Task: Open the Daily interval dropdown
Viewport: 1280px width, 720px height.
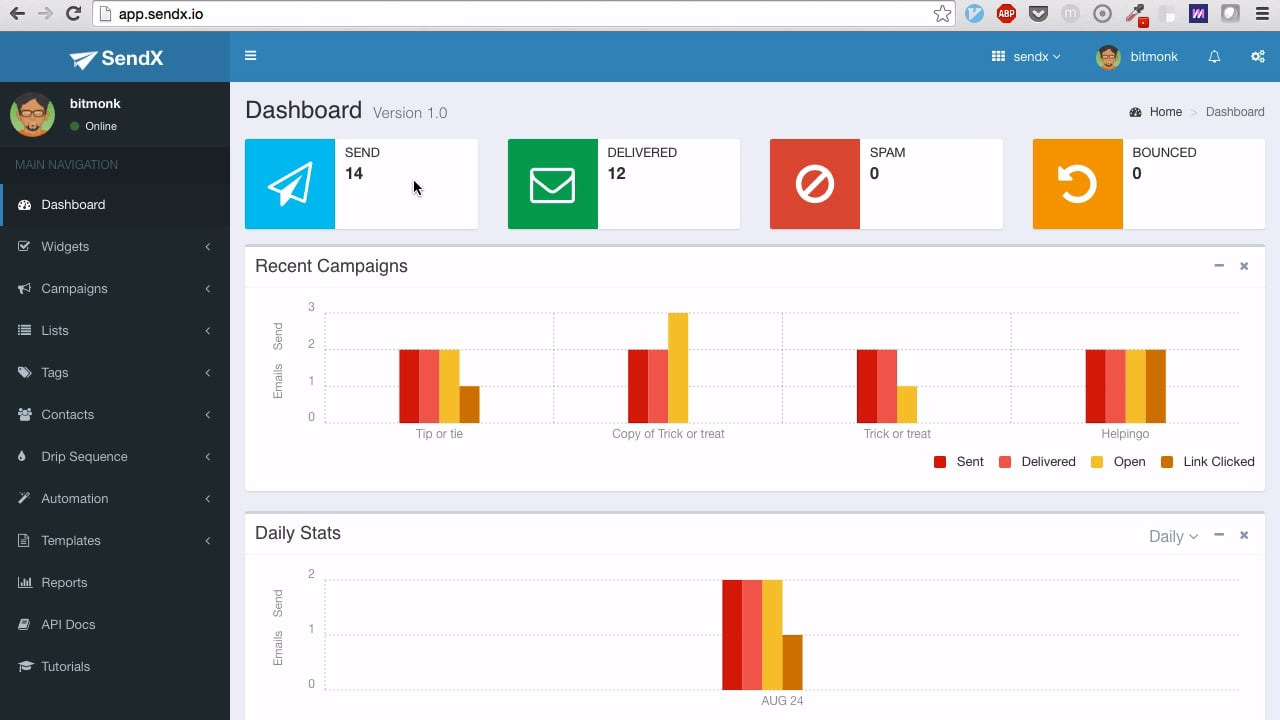Action: (1172, 536)
